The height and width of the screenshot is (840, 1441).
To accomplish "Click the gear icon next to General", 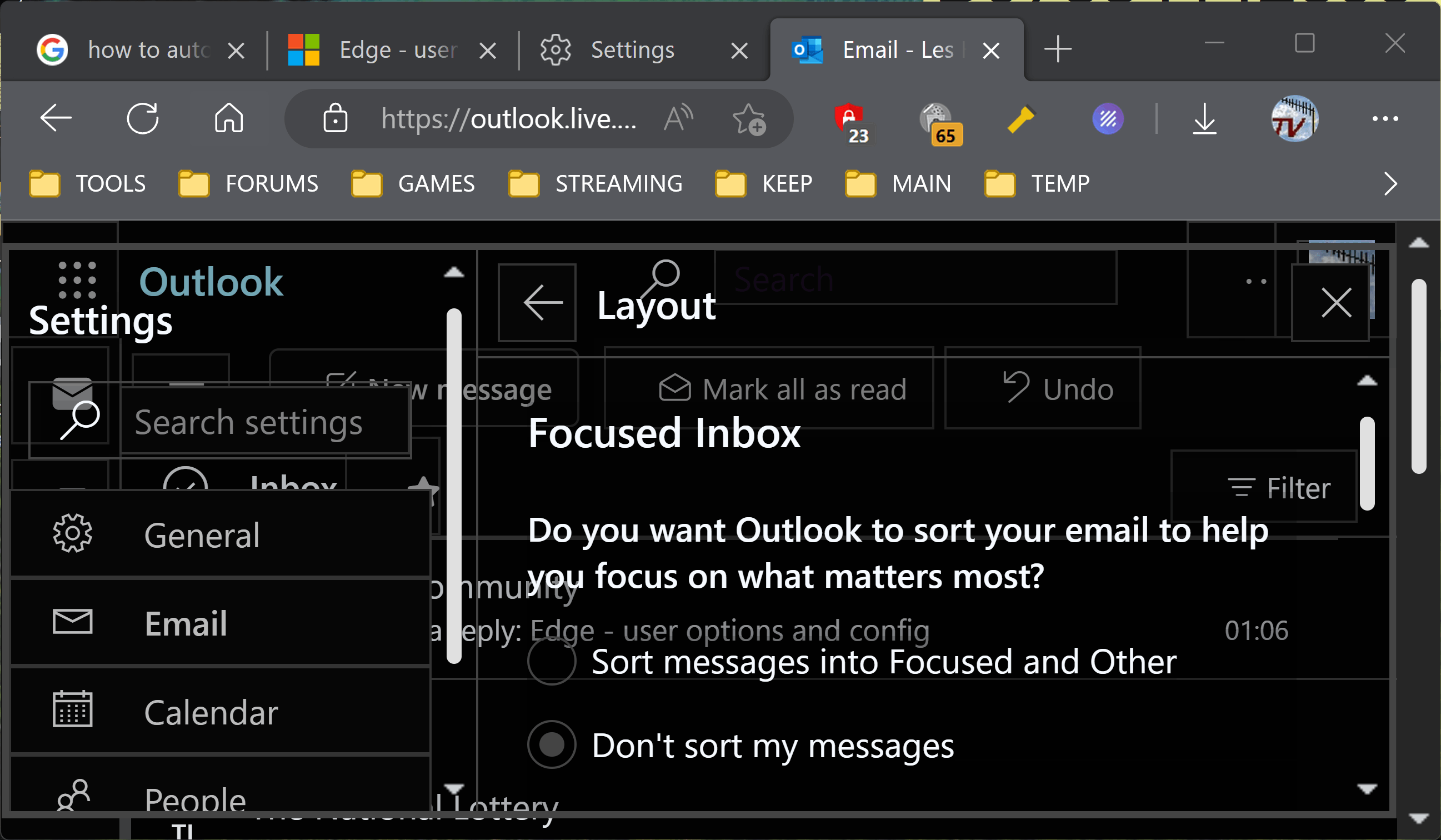I will click(73, 533).
